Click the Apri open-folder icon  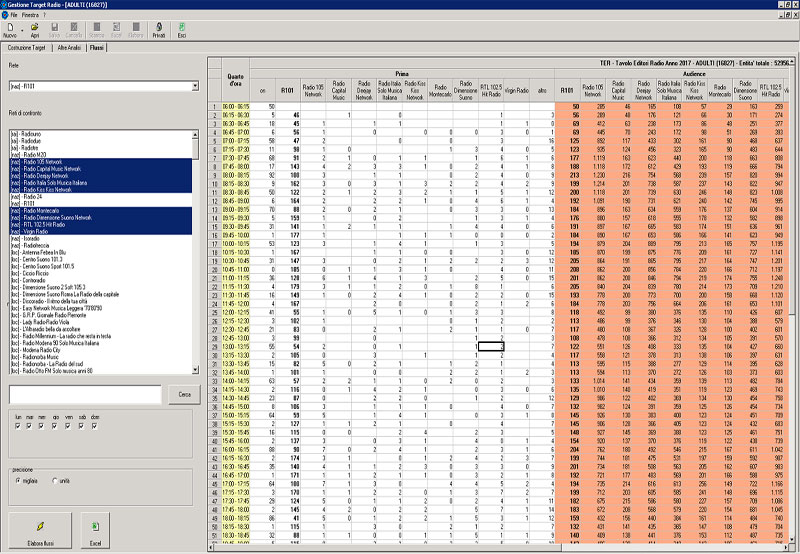[34, 30]
